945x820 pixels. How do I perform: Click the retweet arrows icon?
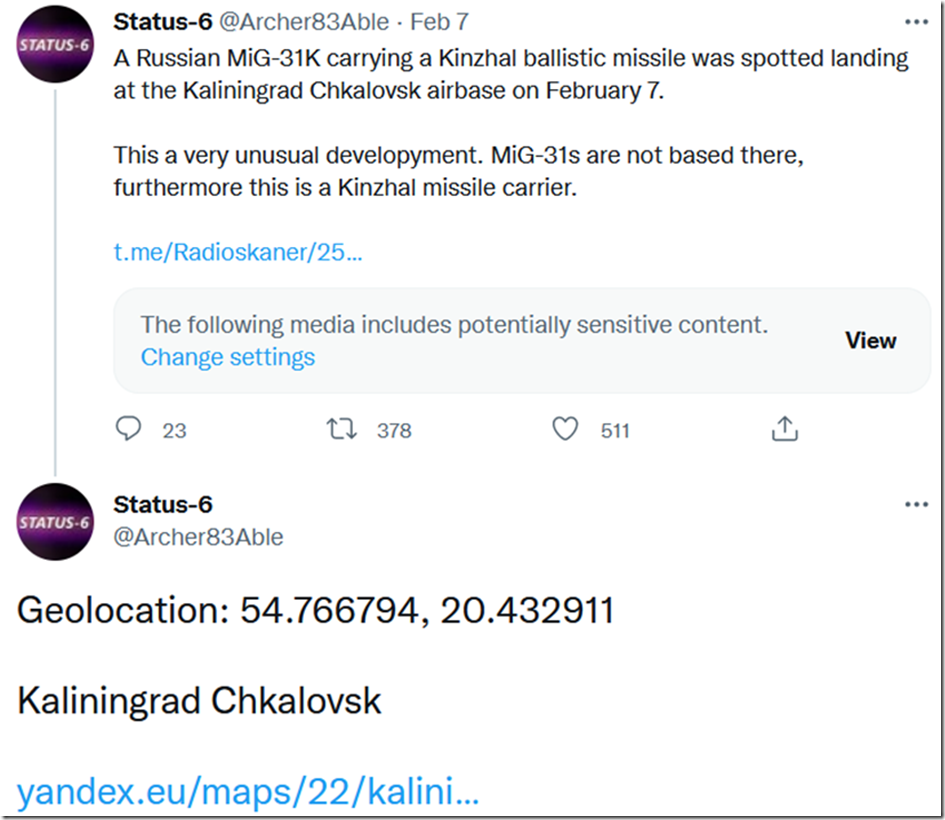pyautogui.click(x=342, y=429)
